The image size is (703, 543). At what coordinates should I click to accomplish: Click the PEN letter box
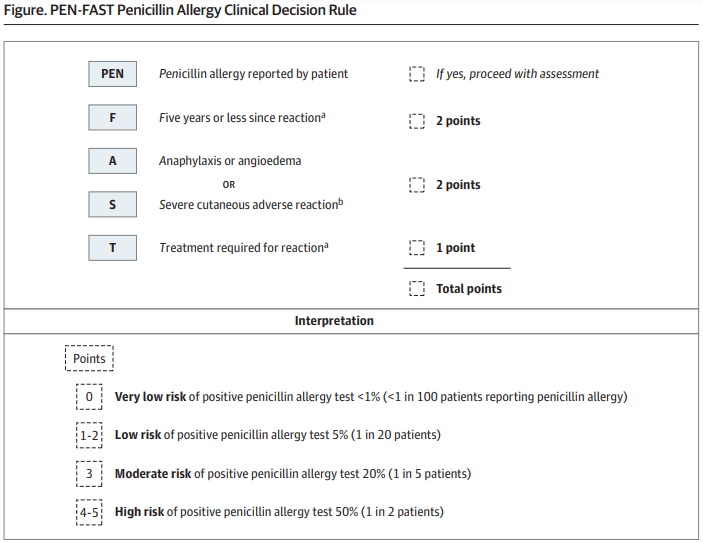coord(112,74)
